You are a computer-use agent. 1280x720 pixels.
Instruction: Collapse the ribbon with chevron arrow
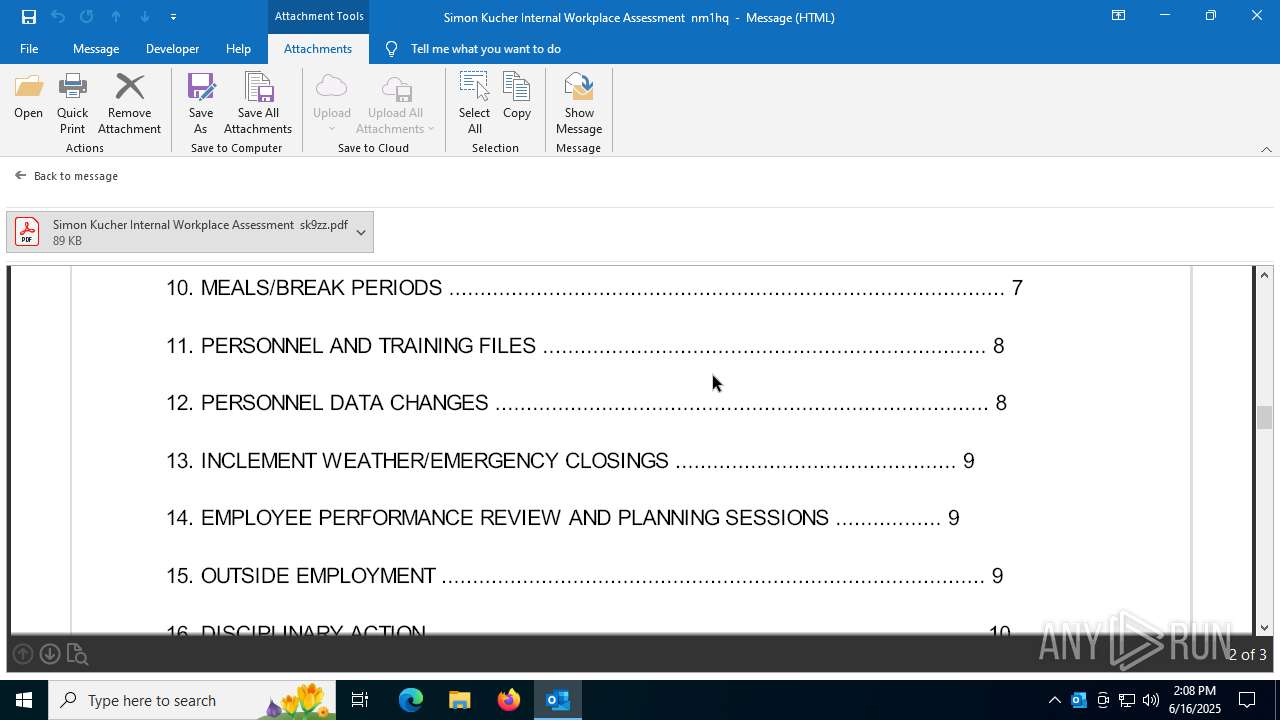click(x=1266, y=149)
